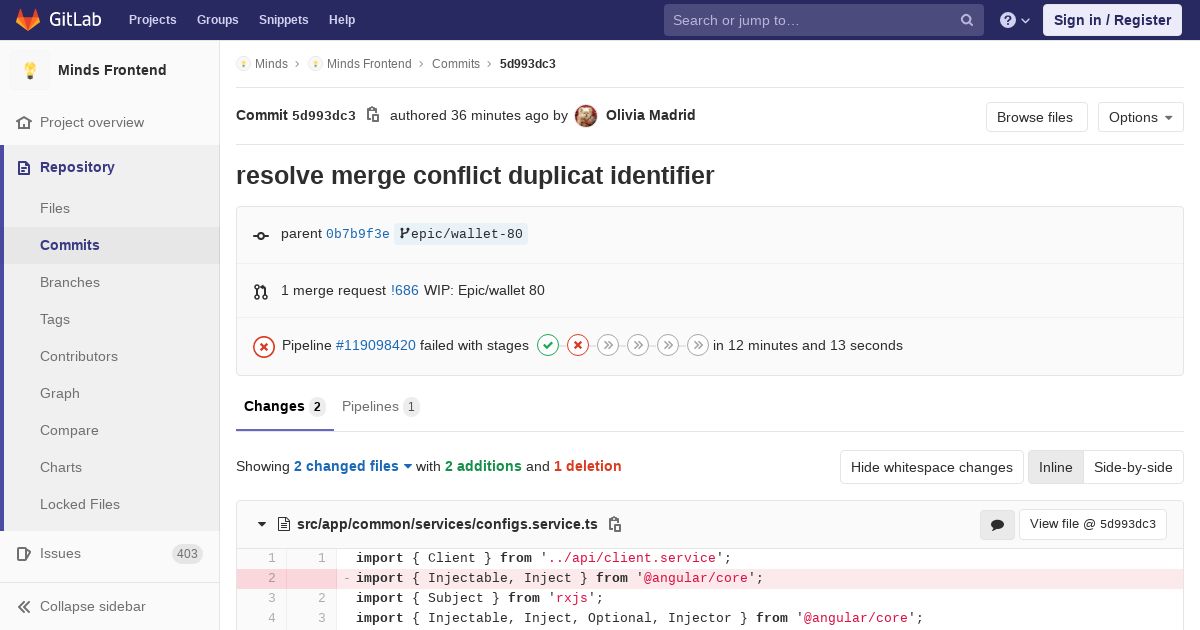Click the Repository sidebar icon
Screen dimensions: 1200x630
24,167
